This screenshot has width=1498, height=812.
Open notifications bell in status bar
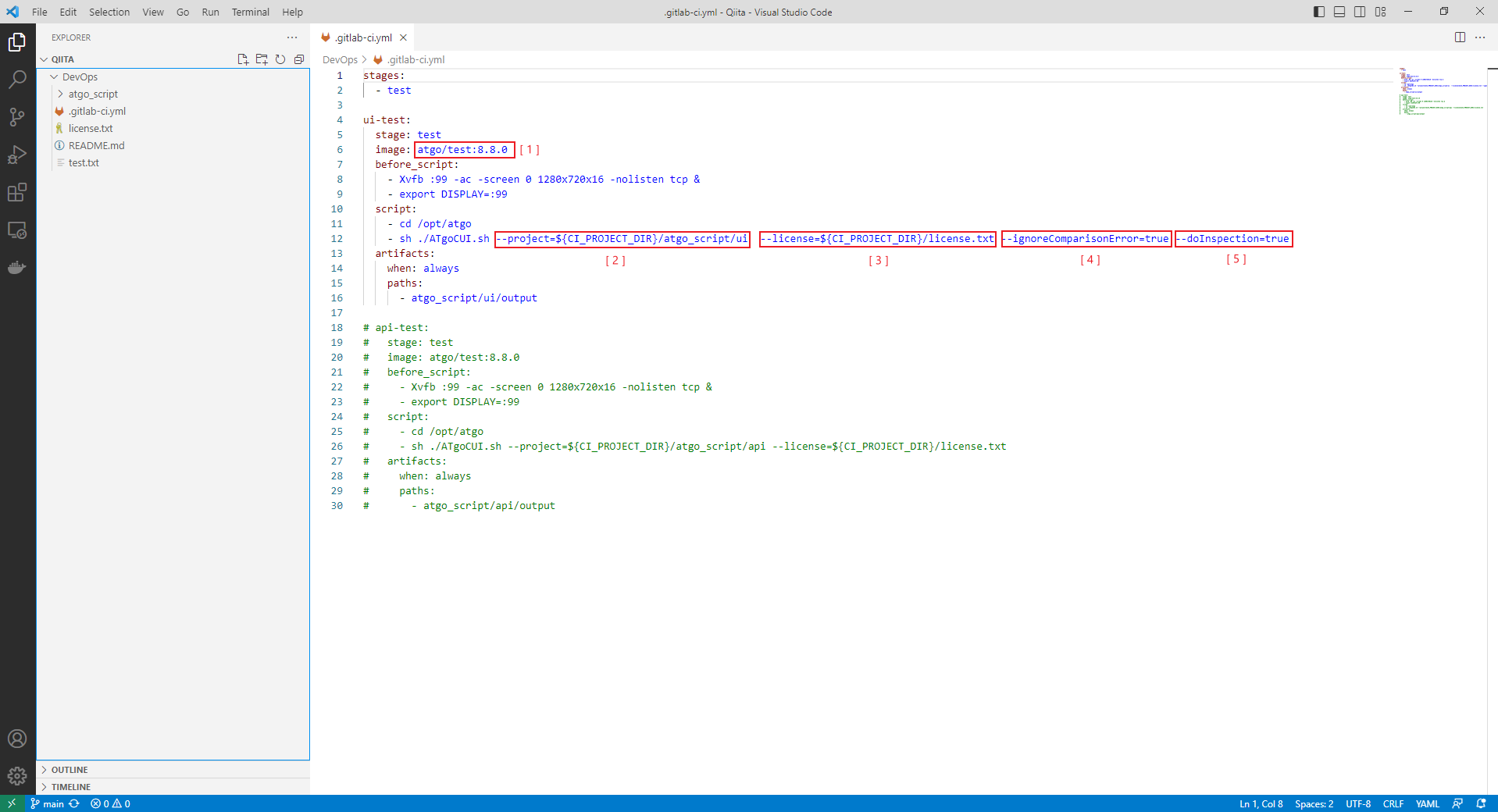[x=1481, y=803]
